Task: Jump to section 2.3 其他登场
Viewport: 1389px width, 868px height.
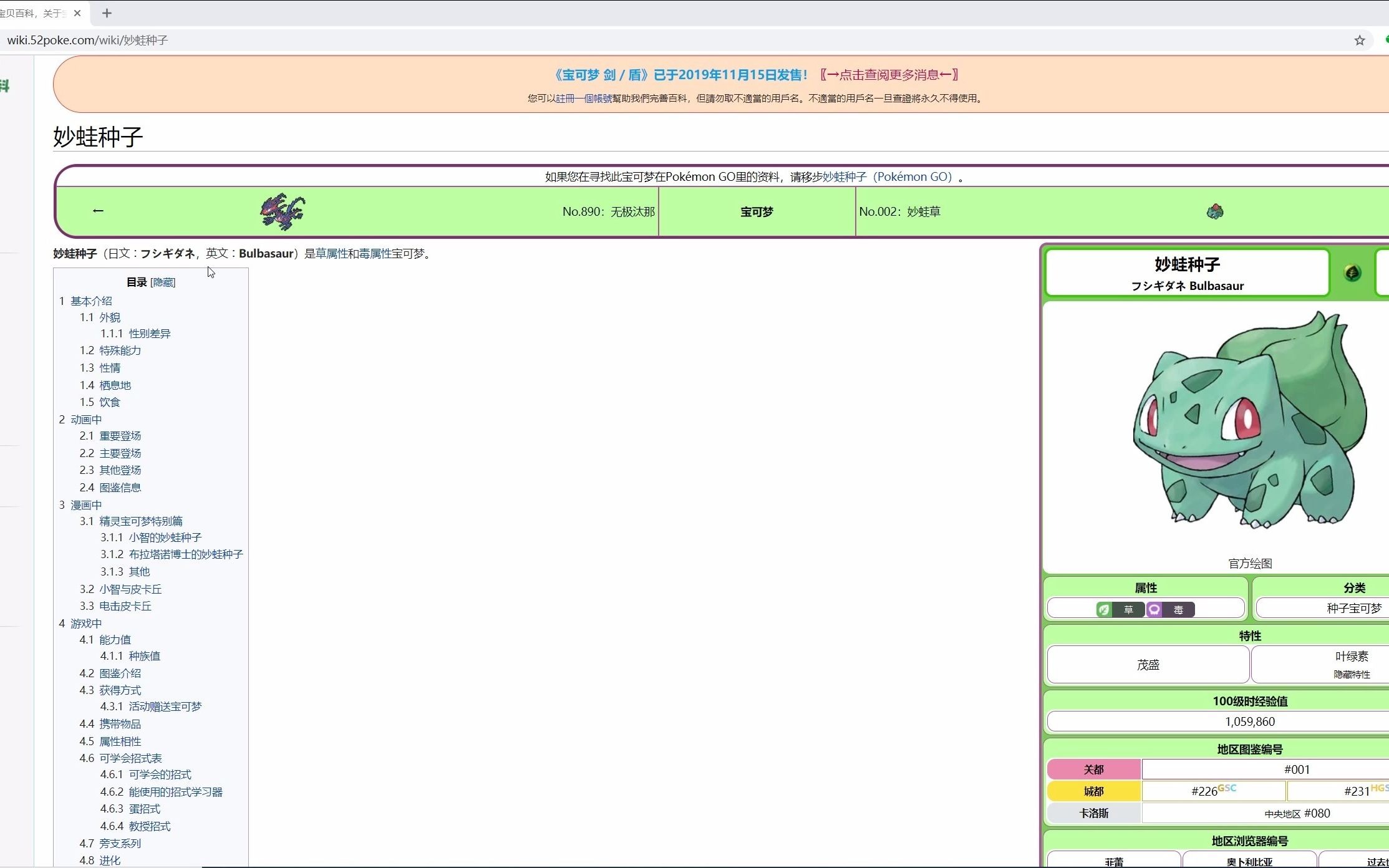Action: point(120,470)
